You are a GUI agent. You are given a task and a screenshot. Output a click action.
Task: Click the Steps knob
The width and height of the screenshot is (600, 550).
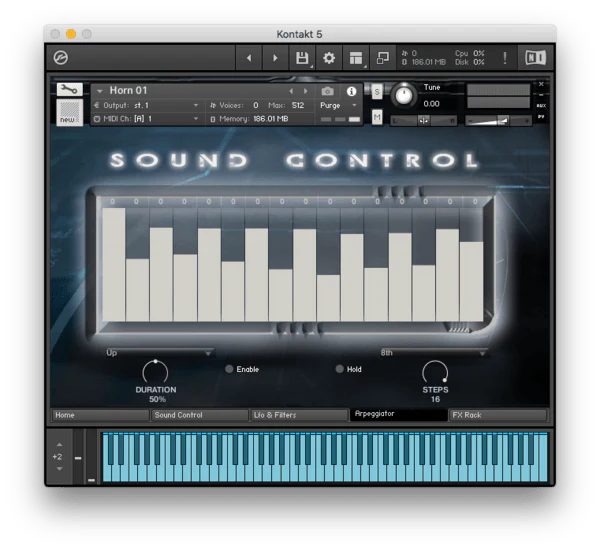coord(435,372)
